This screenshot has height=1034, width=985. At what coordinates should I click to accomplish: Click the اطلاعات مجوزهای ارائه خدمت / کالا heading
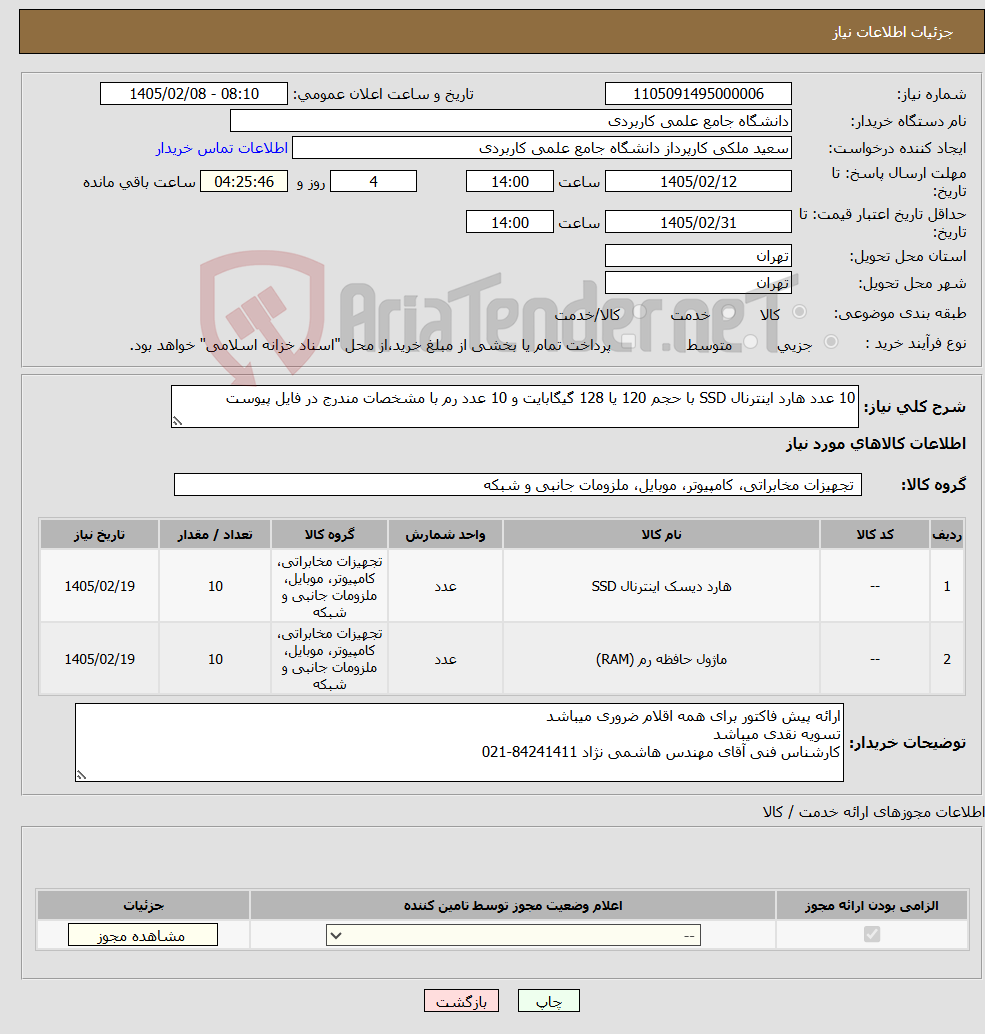[x=873, y=812]
